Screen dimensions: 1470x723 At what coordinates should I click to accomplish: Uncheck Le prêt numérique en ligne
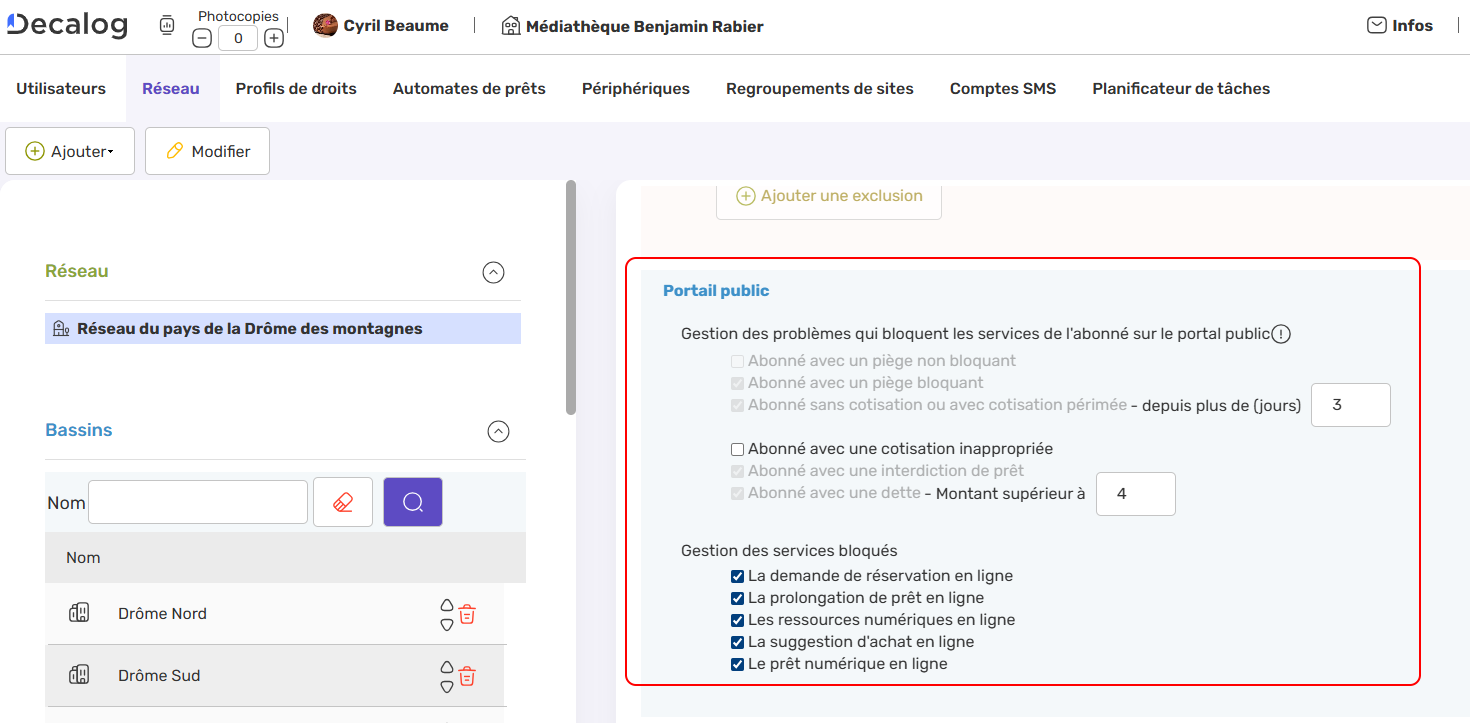pos(737,664)
